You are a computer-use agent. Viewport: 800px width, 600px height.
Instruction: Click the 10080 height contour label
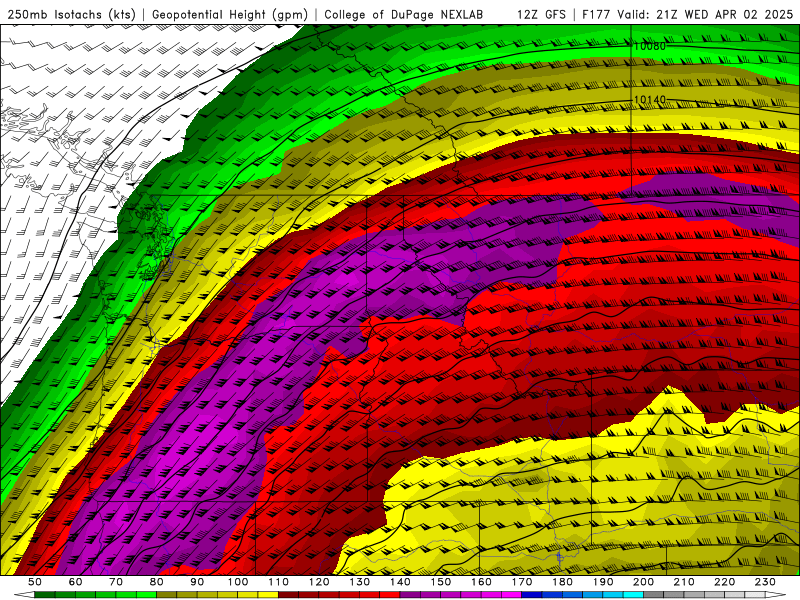coord(649,46)
